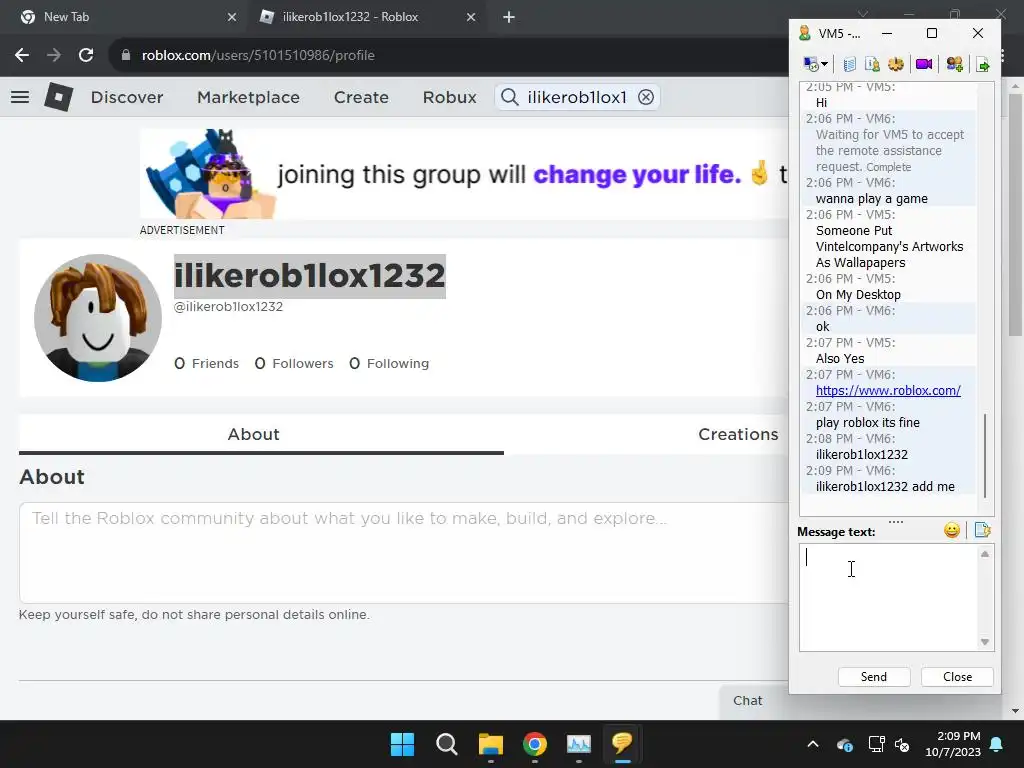Open the 0 Friends list
Viewport: 1024px width, 768px height.
(206, 363)
